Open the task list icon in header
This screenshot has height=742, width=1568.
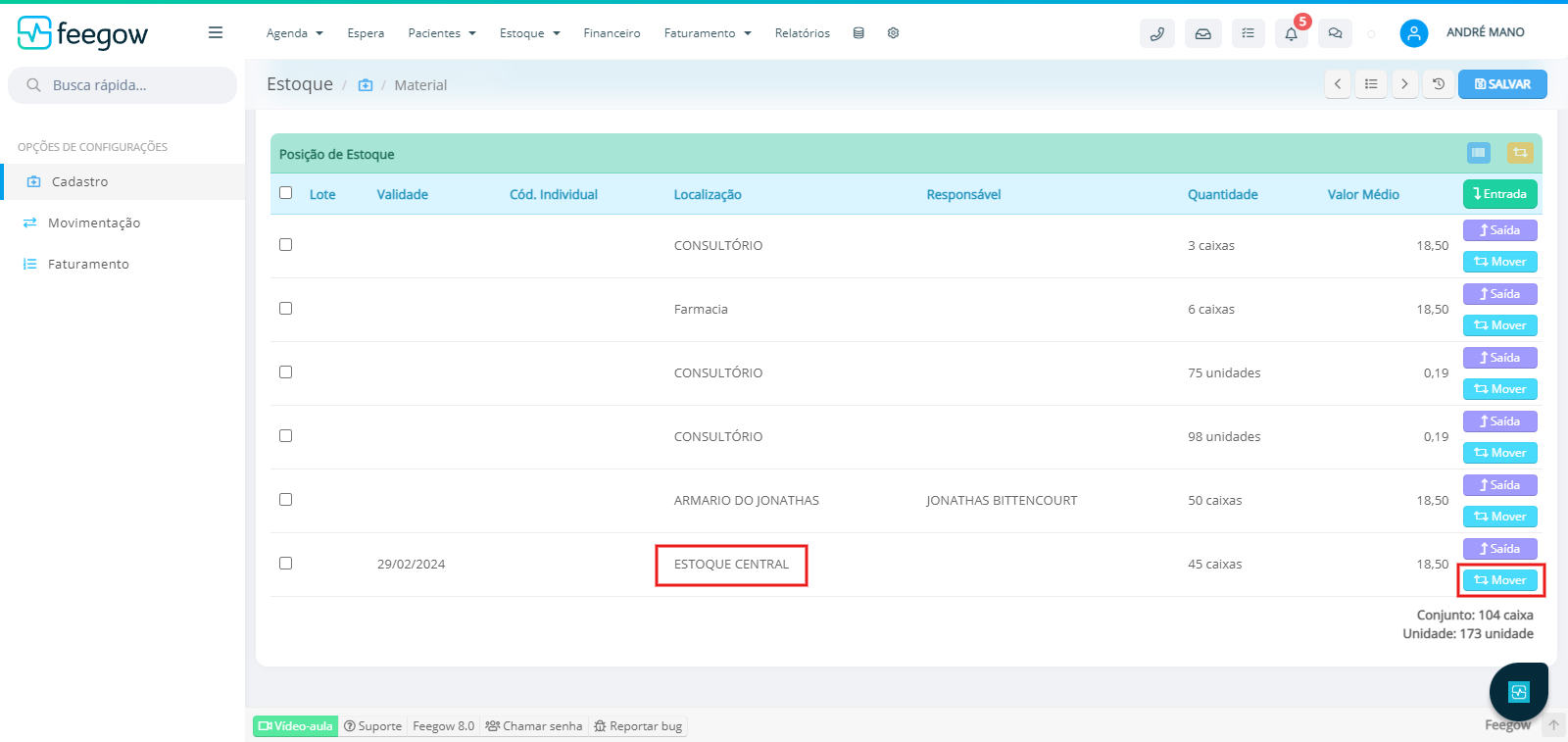pos(1248,33)
